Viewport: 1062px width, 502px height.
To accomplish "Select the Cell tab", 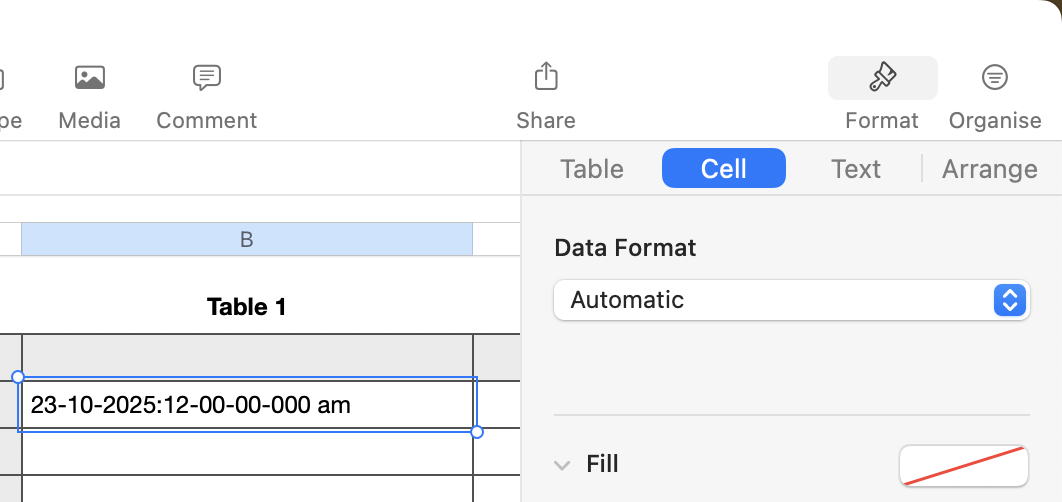I will 724,169.
